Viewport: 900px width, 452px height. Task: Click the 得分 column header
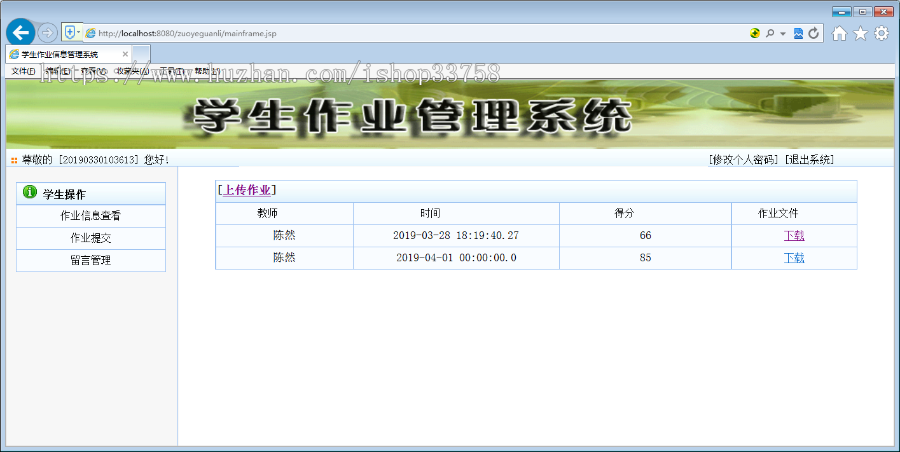pyautogui.click(x=624, y=213)
